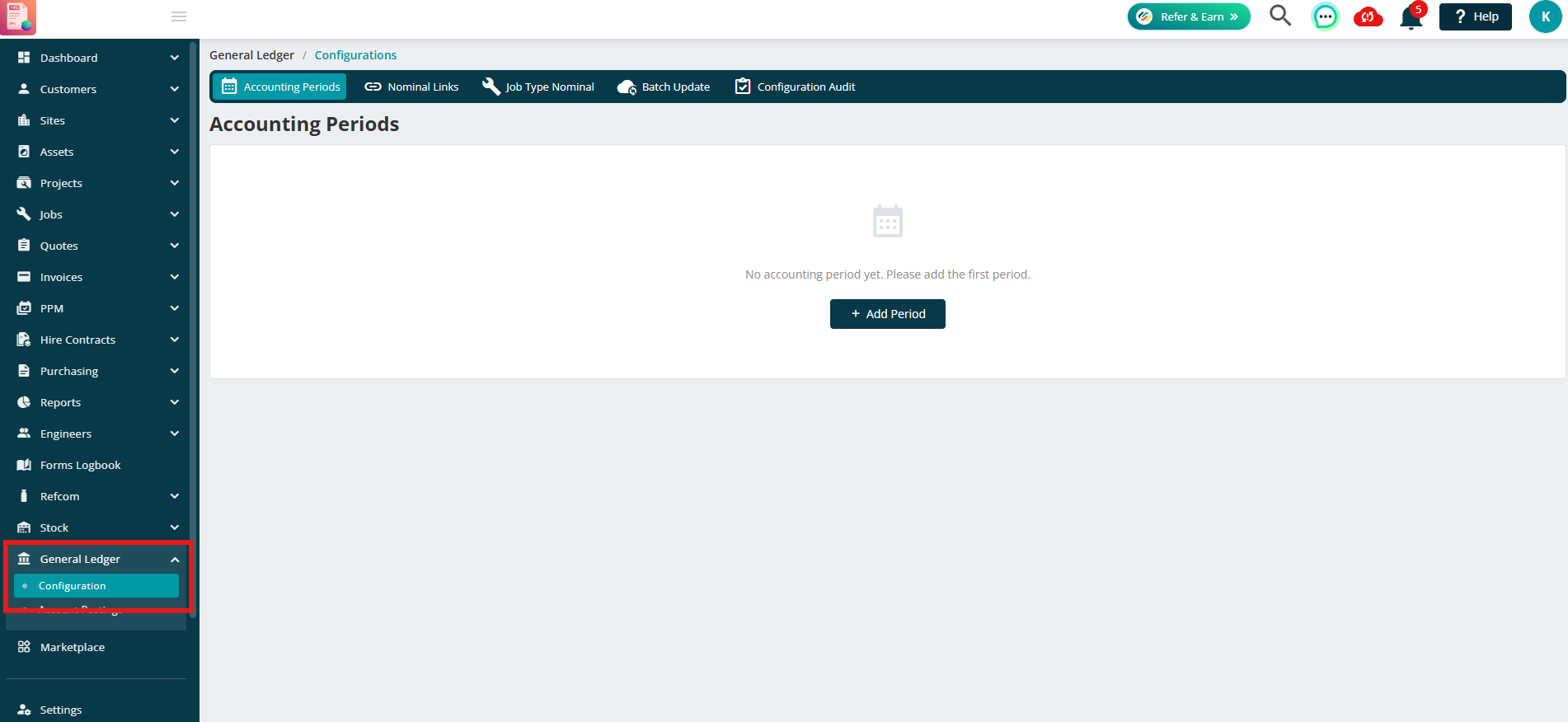Click the Help button

pyautogui.click(x=1475, y=16)
